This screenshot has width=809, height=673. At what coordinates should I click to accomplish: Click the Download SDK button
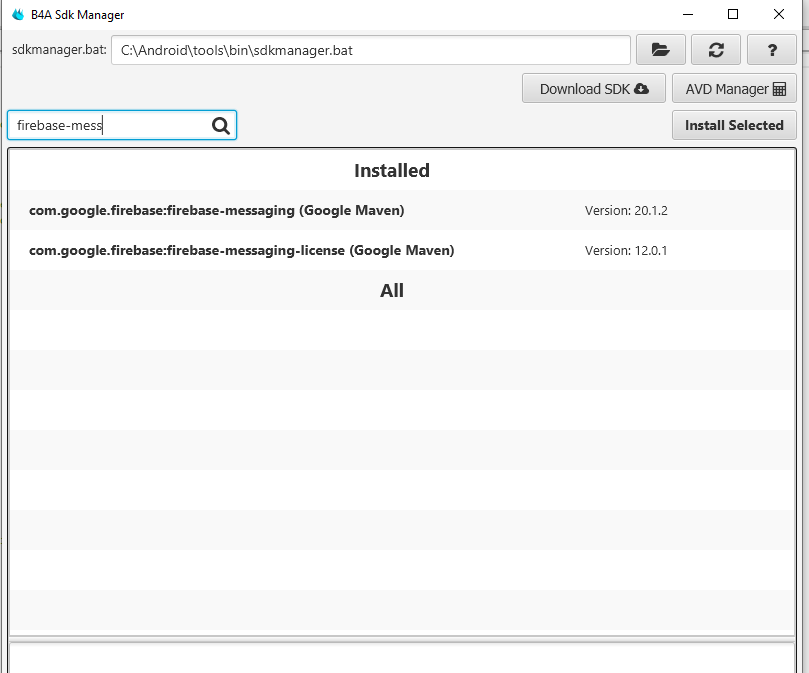(x=593, y=88)
